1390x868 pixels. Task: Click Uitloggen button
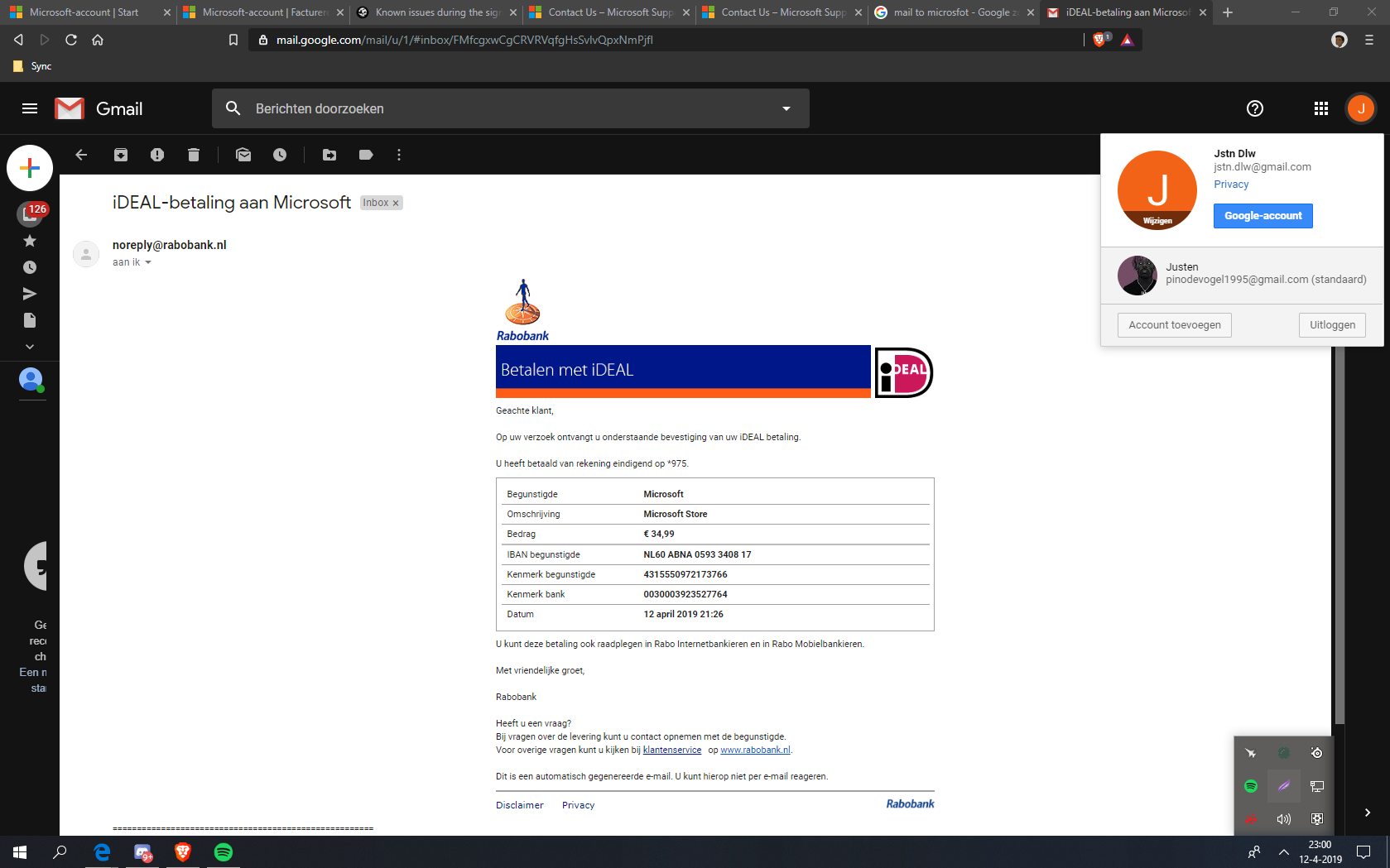click(x=1332, y=325)
